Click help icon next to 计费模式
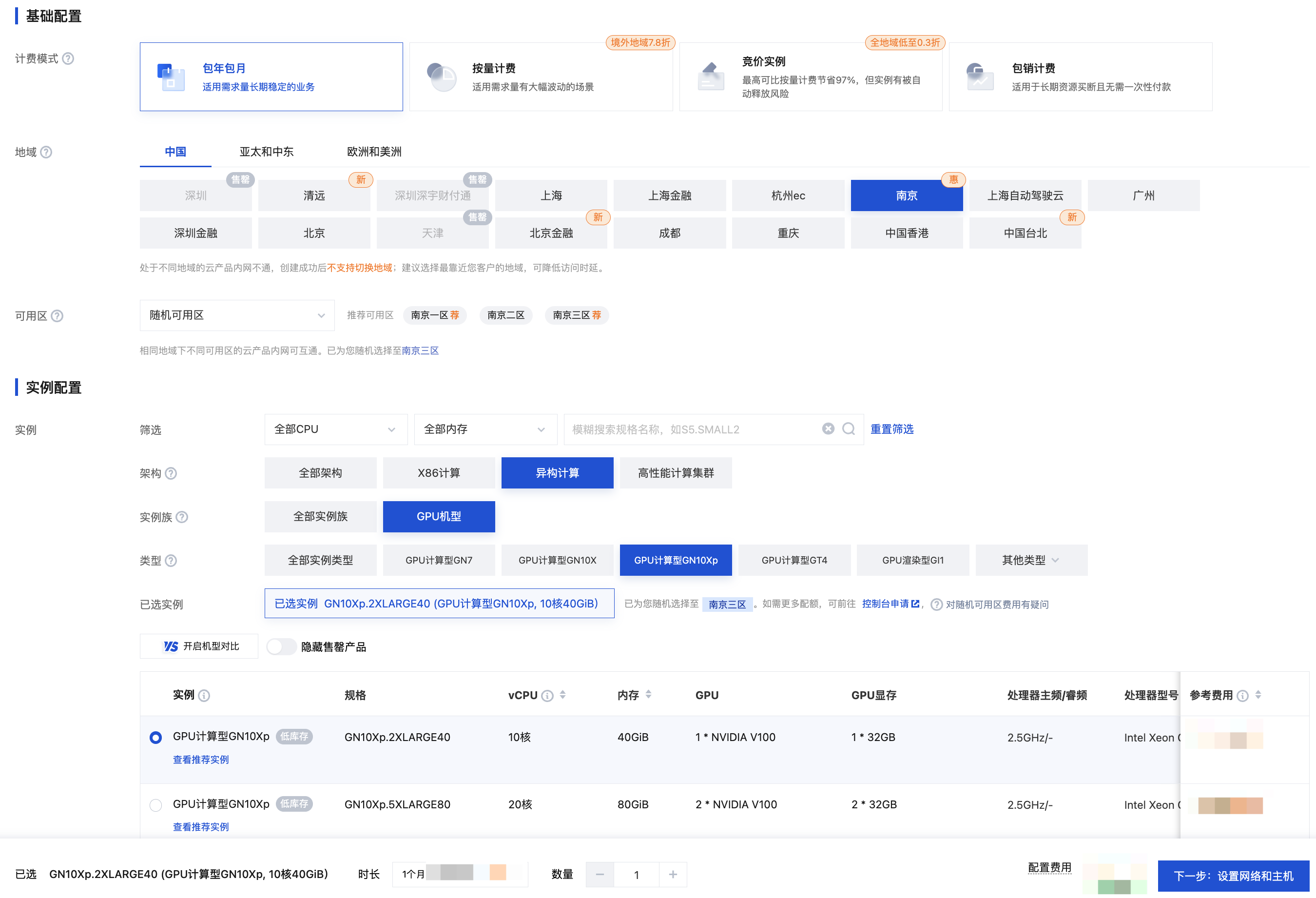 (68, 59)
